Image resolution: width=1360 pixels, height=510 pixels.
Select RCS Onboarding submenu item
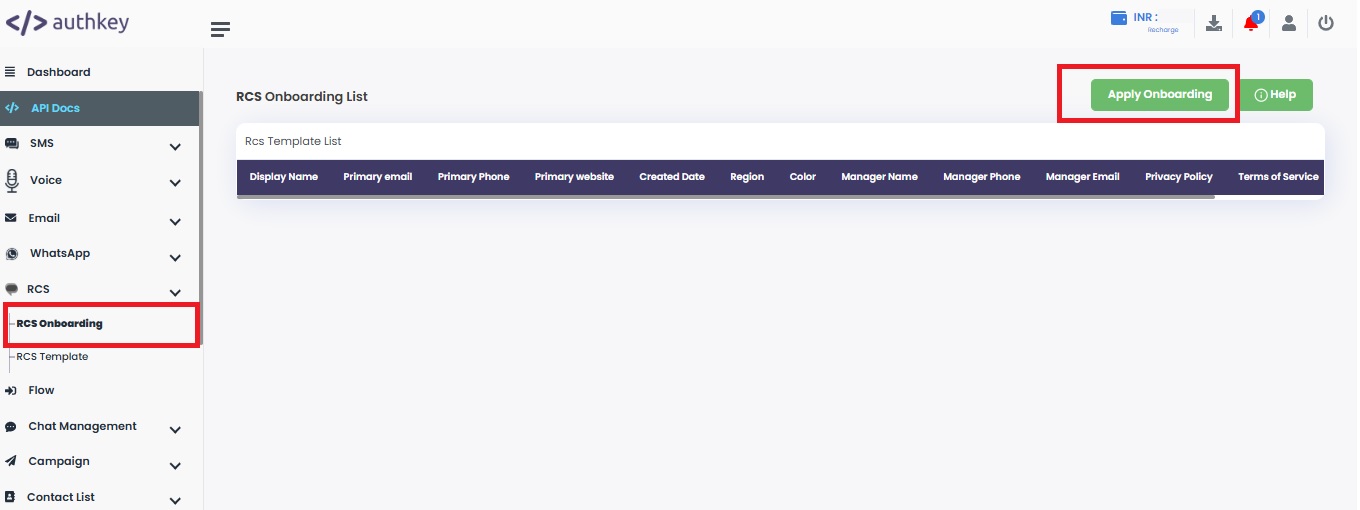tap(59, 324)
